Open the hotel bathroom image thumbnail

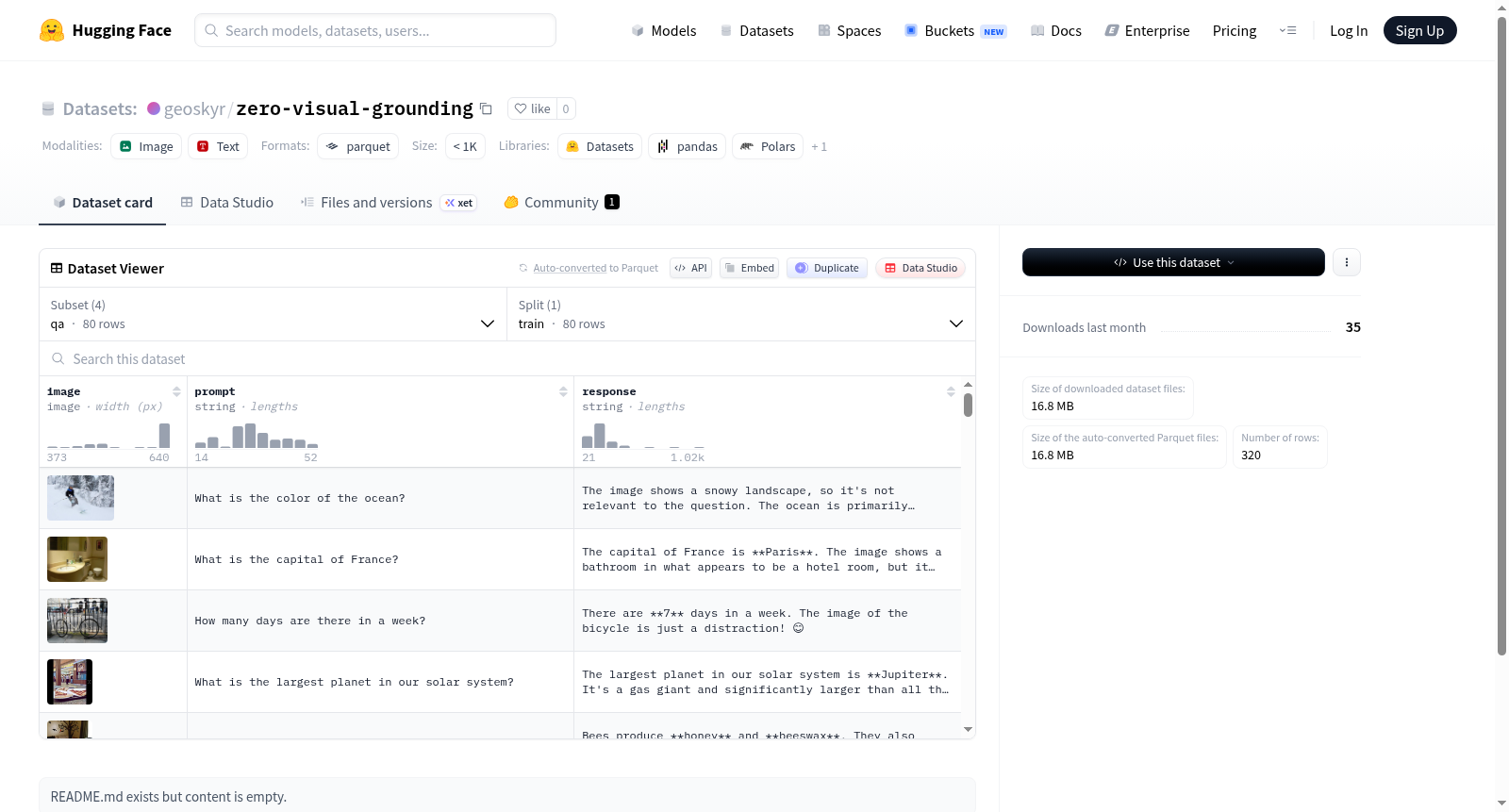point(77,559)
